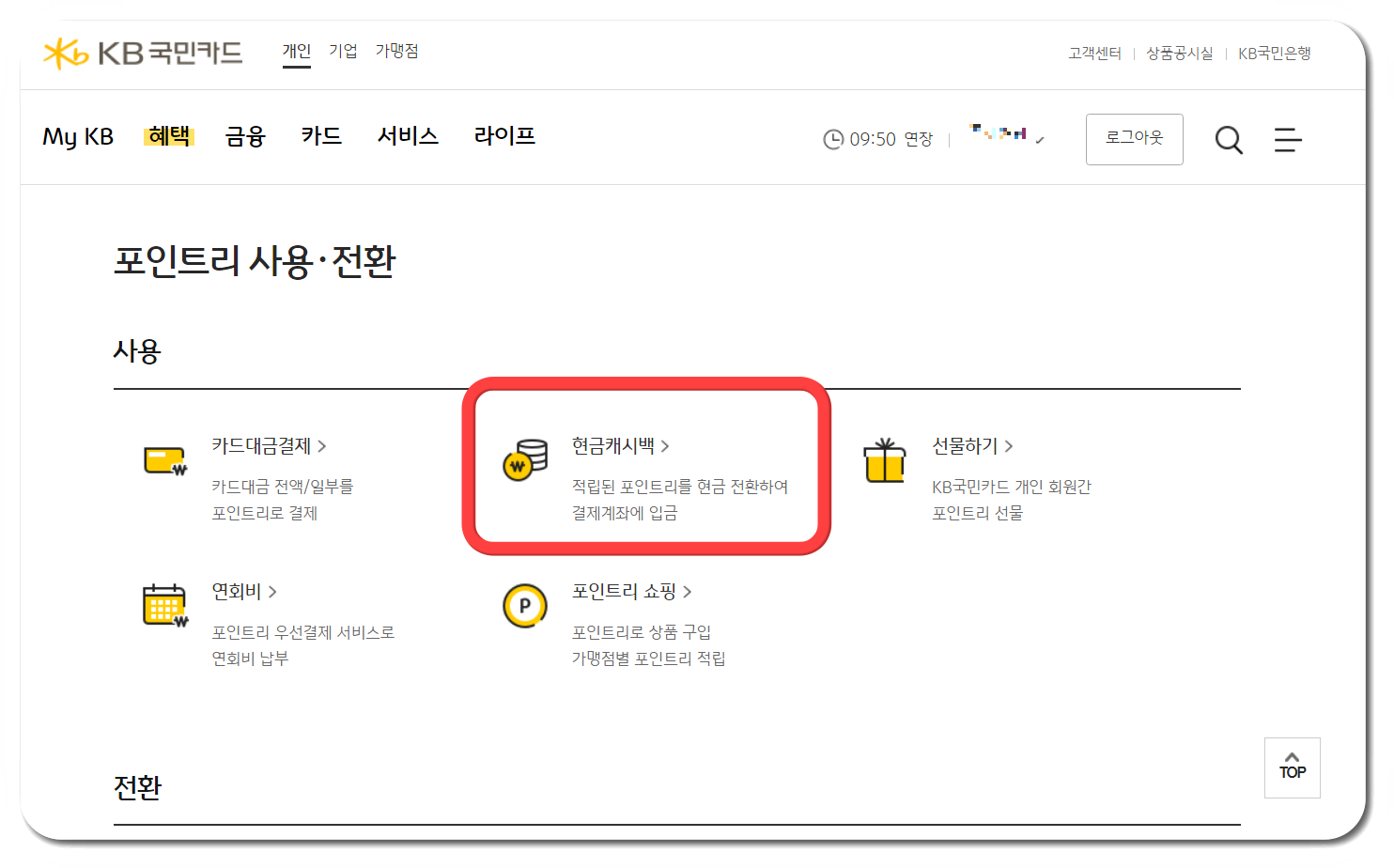
Task: Click the clock icon beside 09:50
Action: coord(833,138)
